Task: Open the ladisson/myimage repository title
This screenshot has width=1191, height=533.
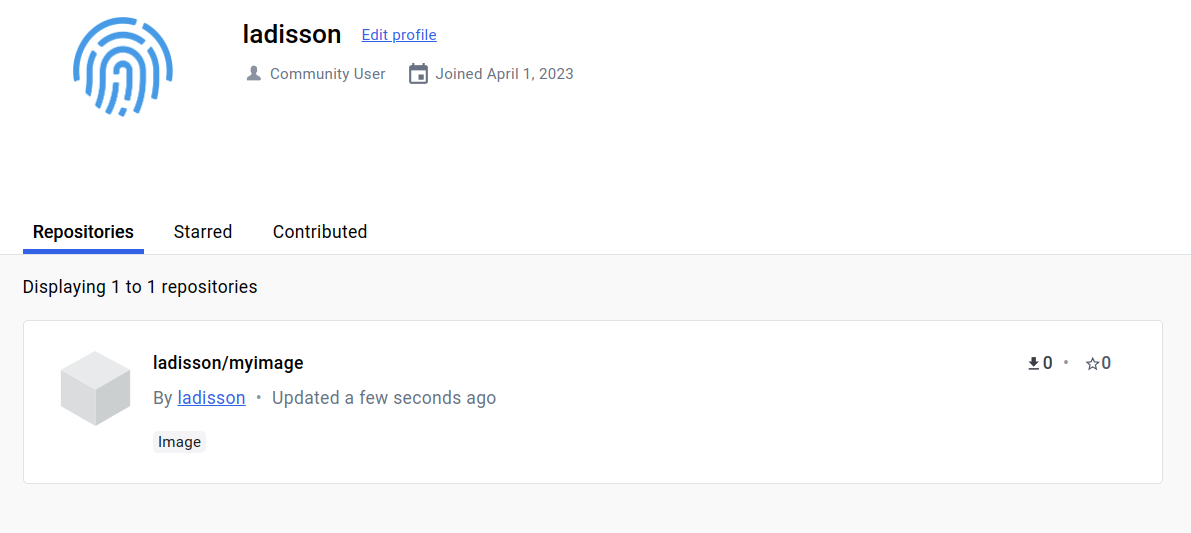Action: coord(228,363)
